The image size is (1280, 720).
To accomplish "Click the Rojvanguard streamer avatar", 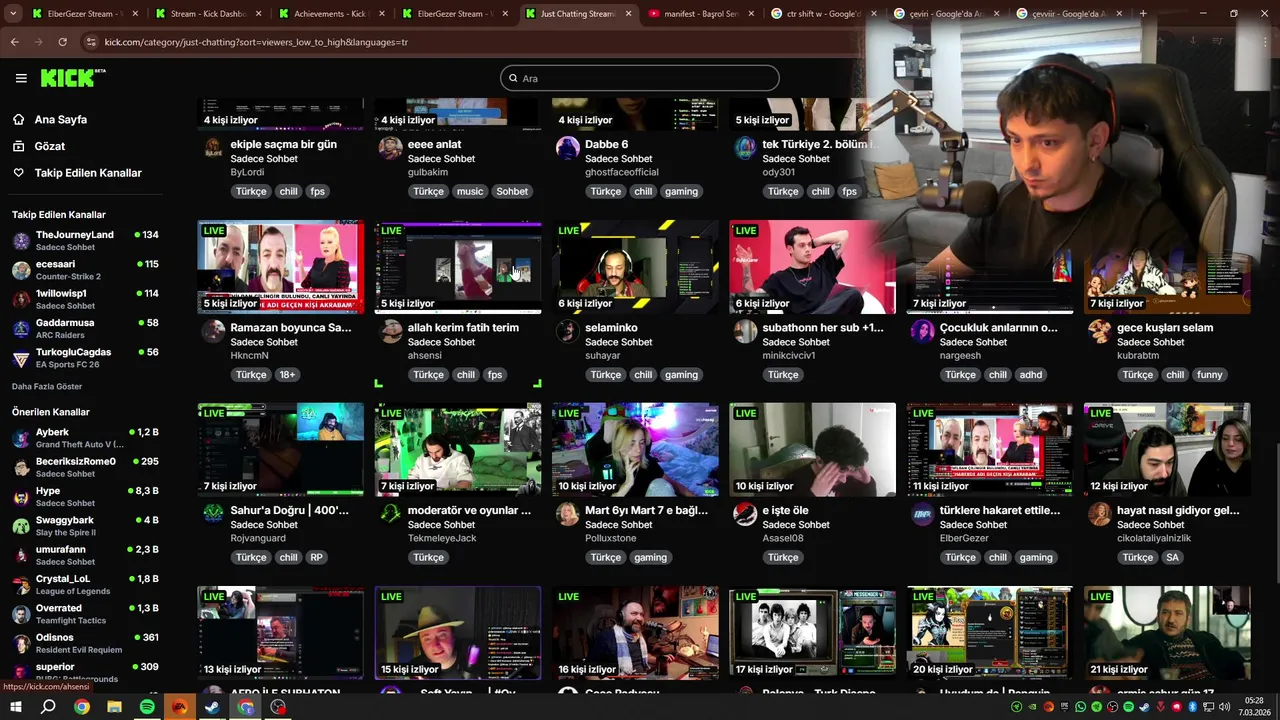I will tap(213, 514).
